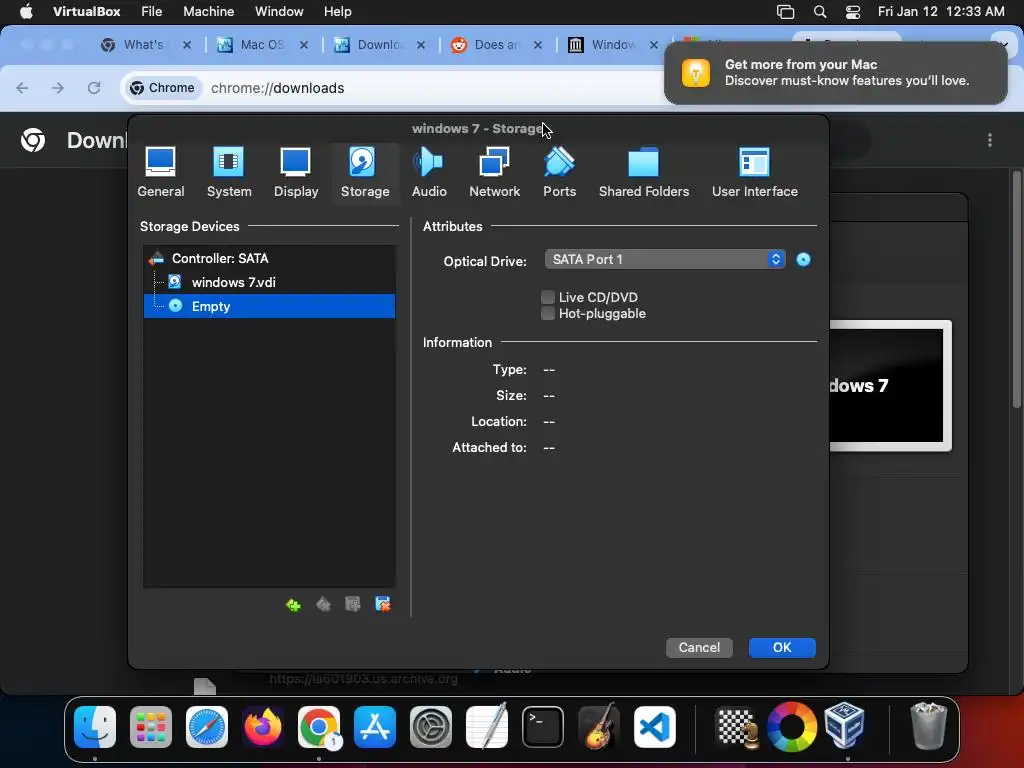Click the Cancel button
Image resolution: width=1024 pixels, height=768 pixels.
point(699,647)
